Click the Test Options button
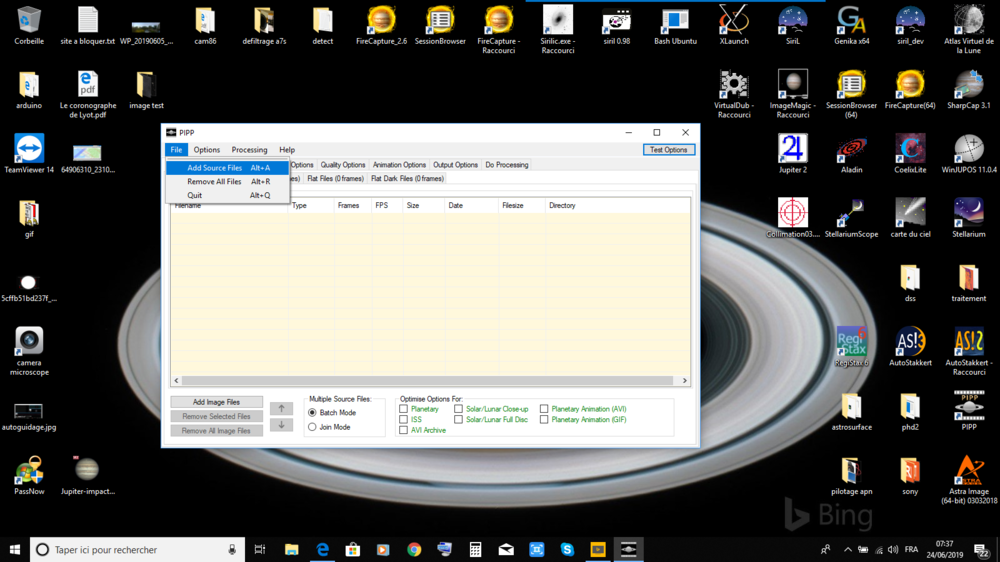Viewport: 1000px width, 562px height. tap(668, 150)
